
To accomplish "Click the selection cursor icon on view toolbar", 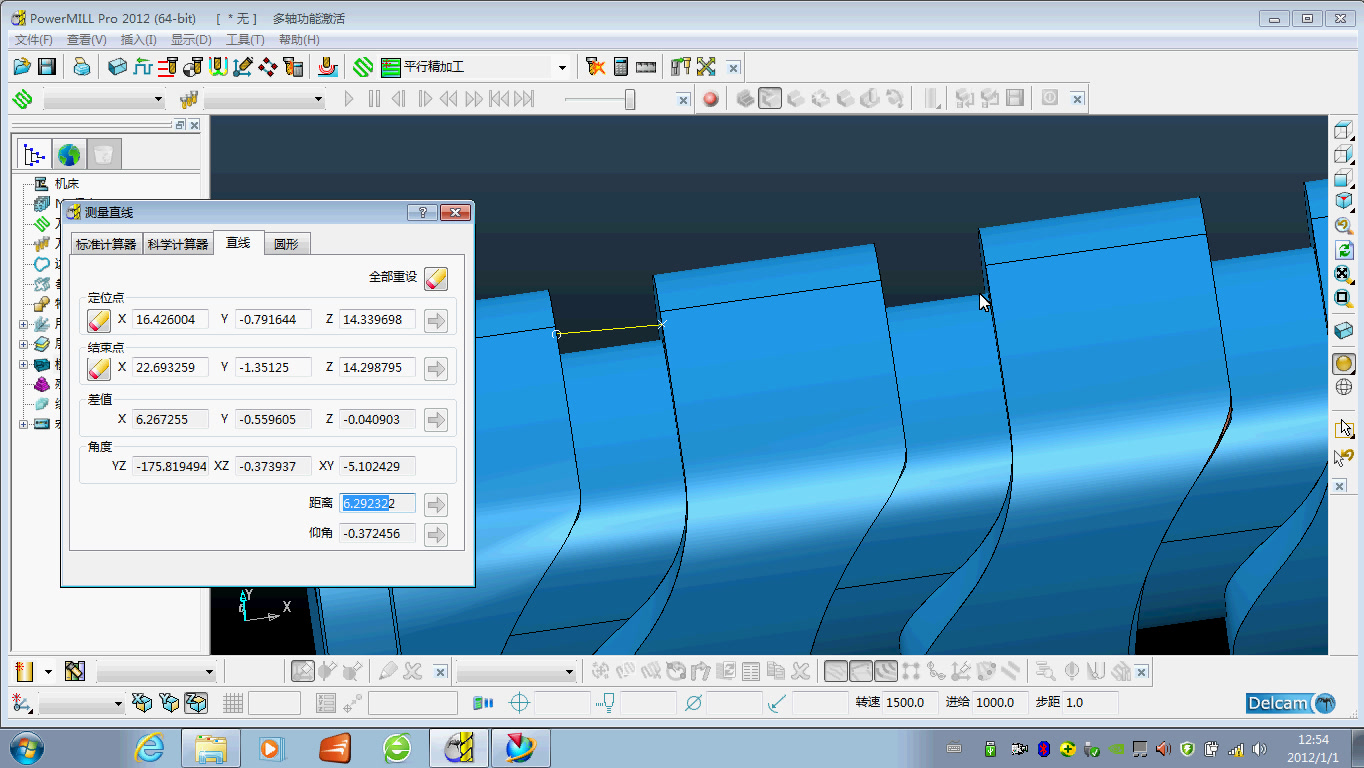I will click(1343, 428).
